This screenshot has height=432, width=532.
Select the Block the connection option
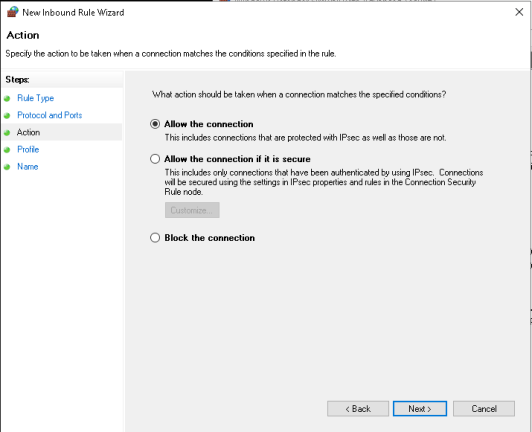[x=155, y=238]
